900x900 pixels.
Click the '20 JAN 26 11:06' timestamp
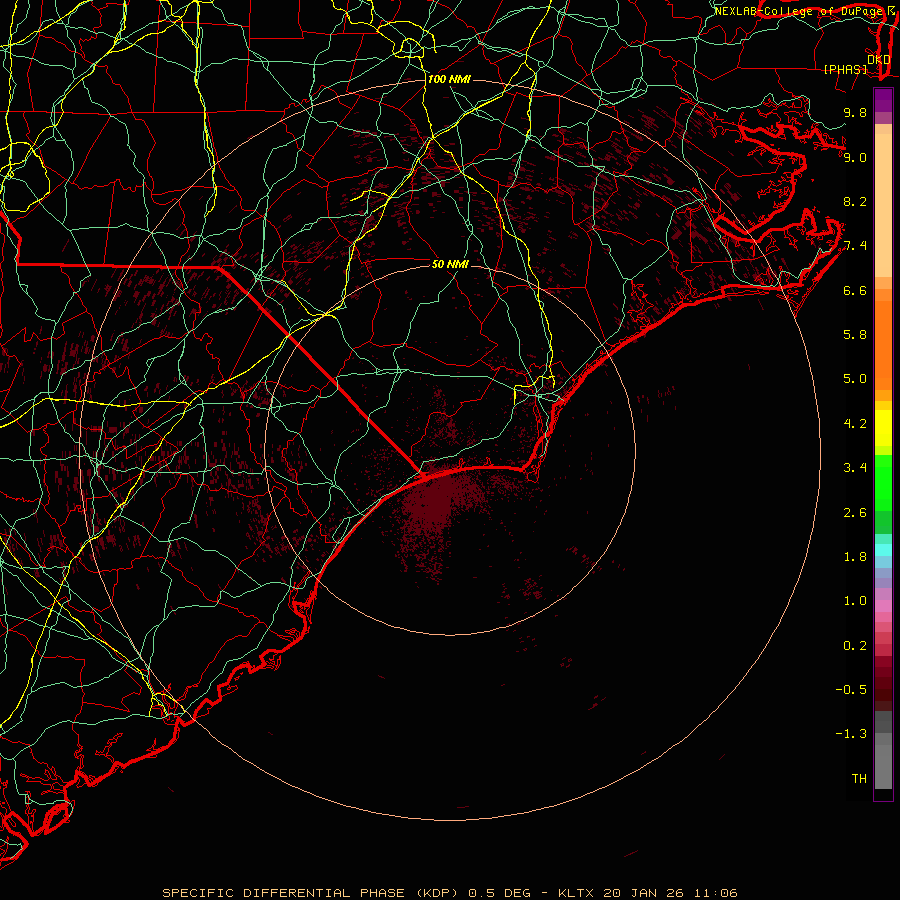(x=670, y=893)
